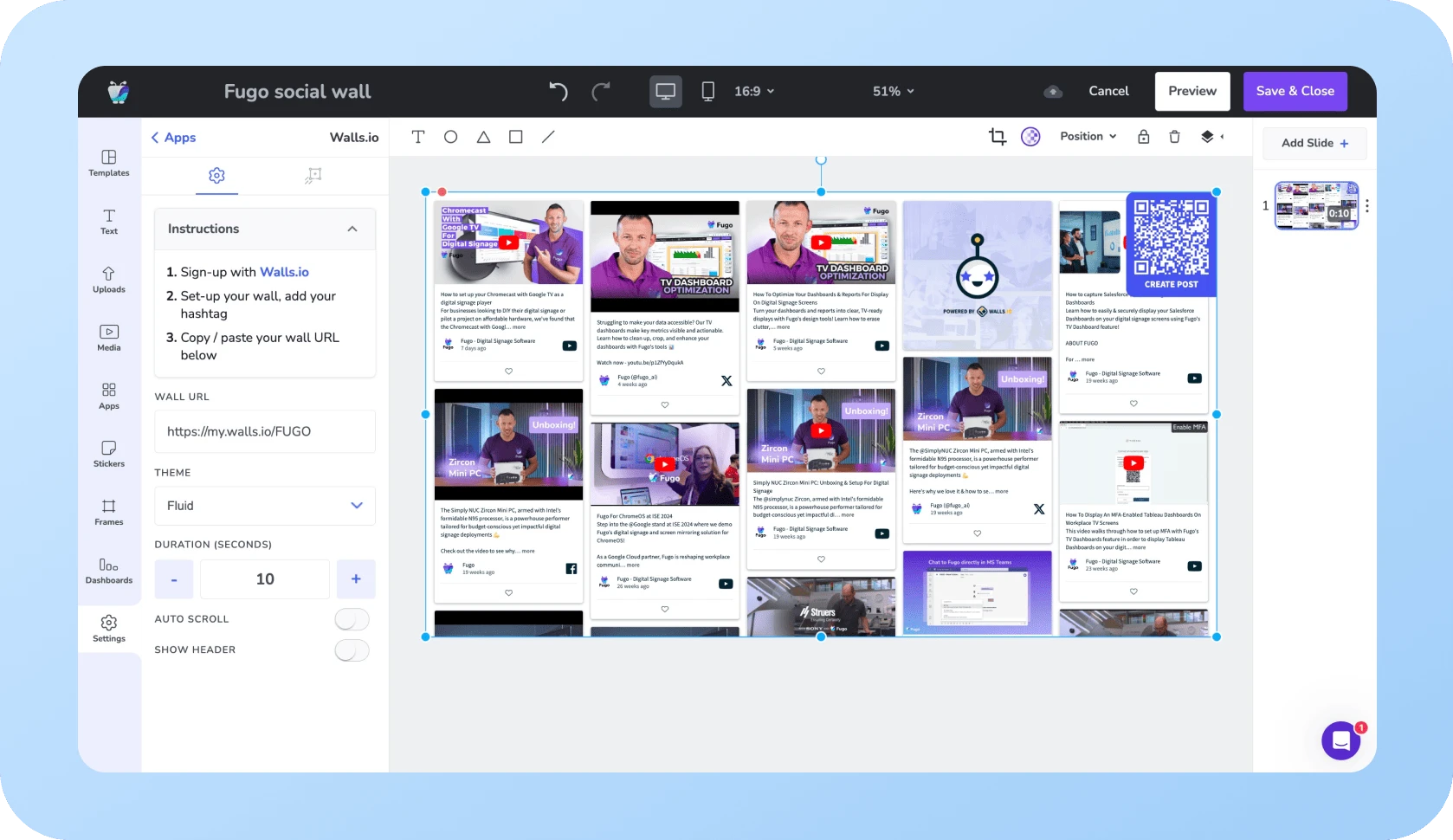This screenshot has height=840, width=1453.
Task: Go back to Apps list
Action: tap(173, 138)
